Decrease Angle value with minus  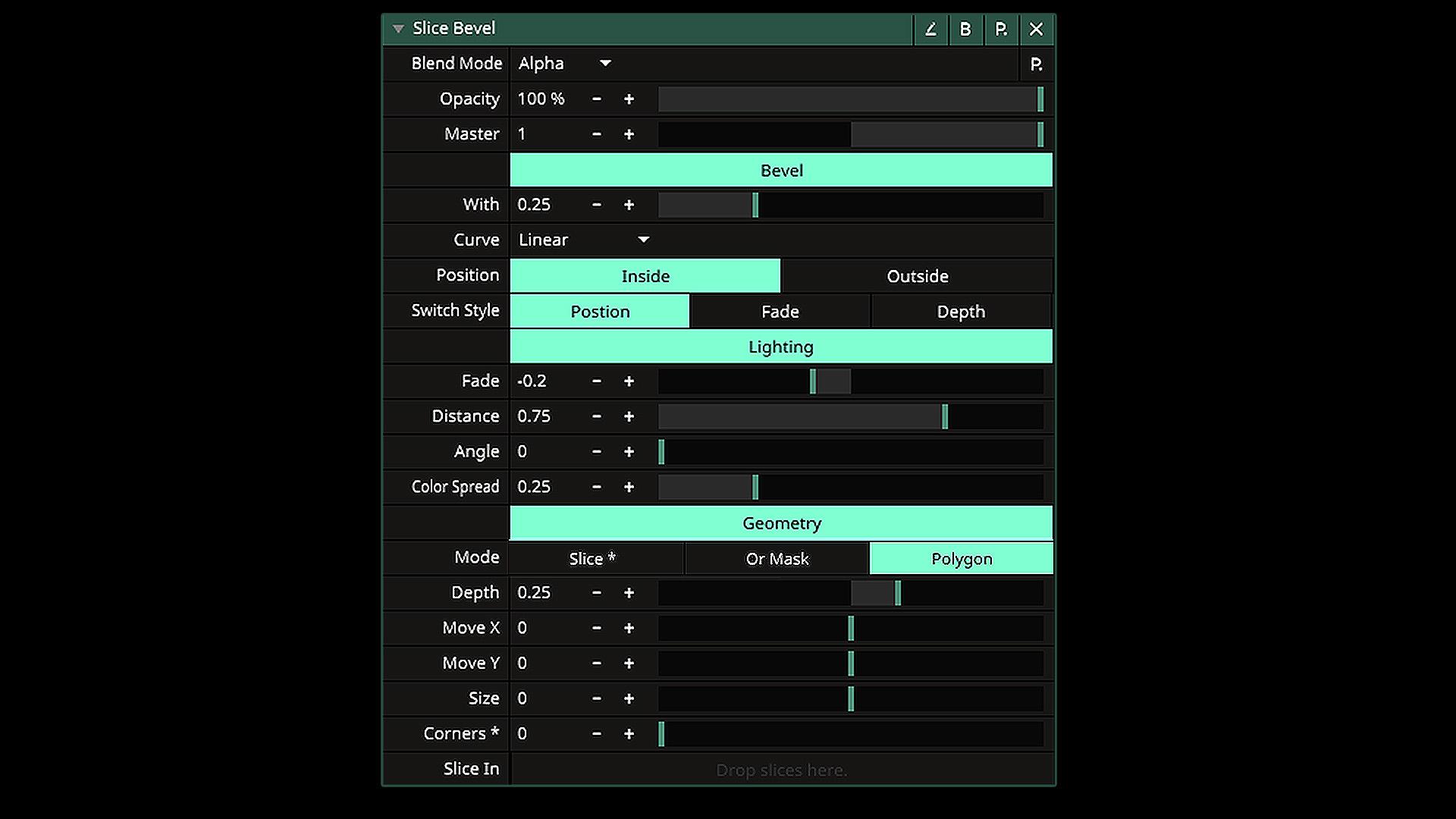597,452
